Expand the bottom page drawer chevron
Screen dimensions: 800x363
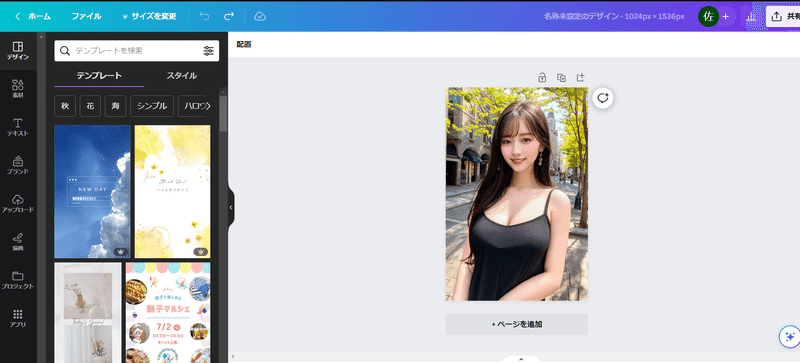(521, 359)
